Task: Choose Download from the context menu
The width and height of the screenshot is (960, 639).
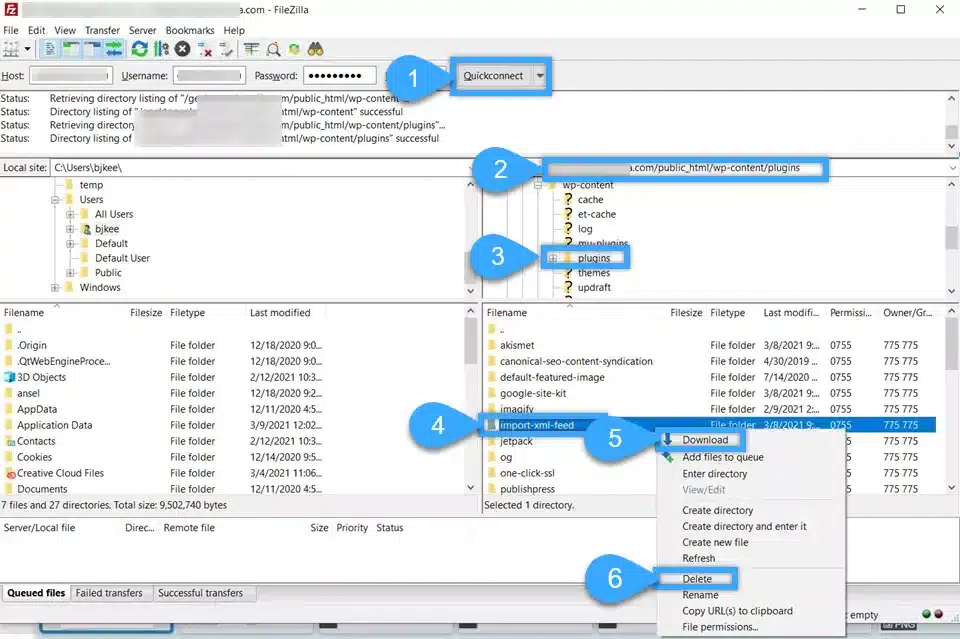Action: point(705,440)
